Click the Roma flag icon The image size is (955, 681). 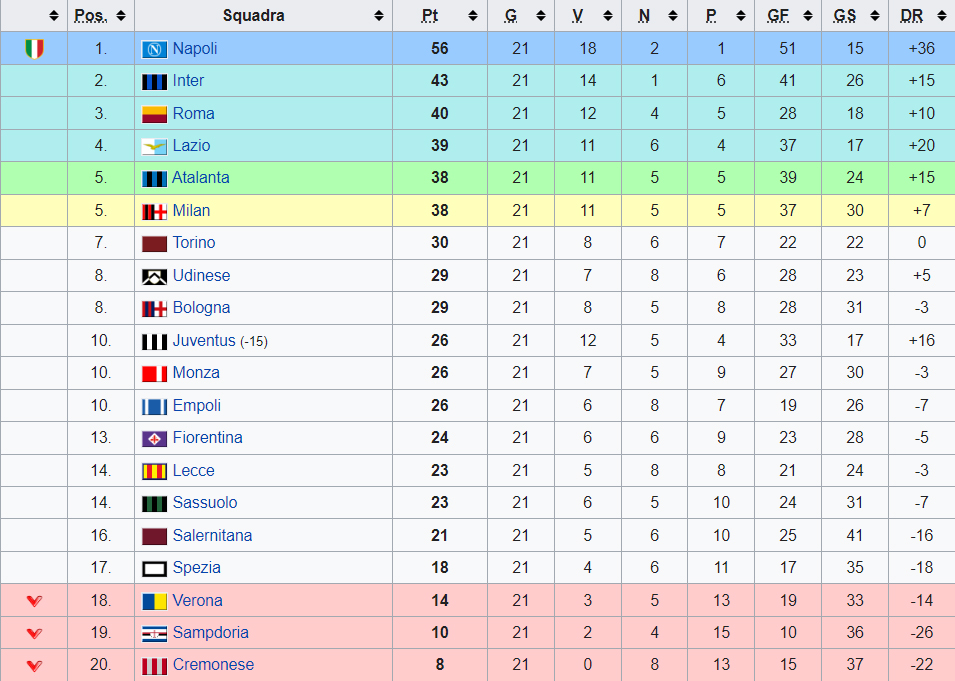click(154, 115)
